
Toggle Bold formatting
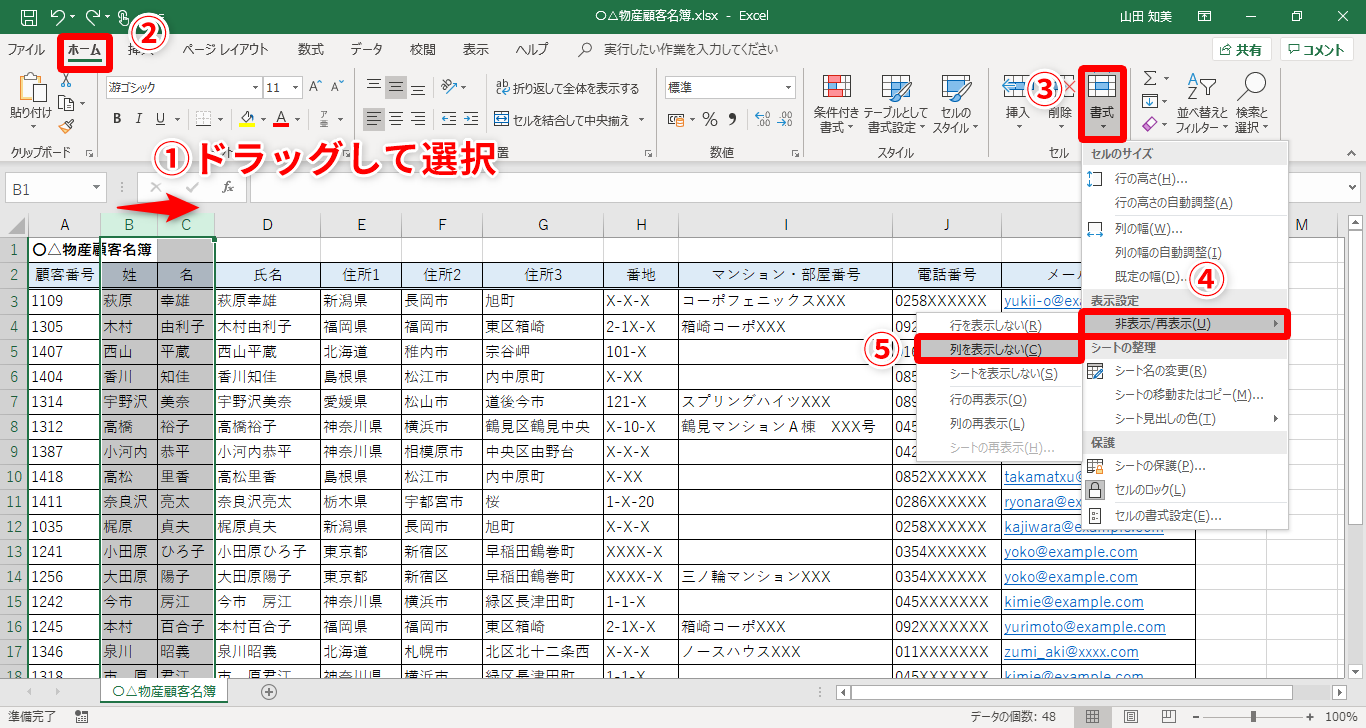[x=117, y=119]
